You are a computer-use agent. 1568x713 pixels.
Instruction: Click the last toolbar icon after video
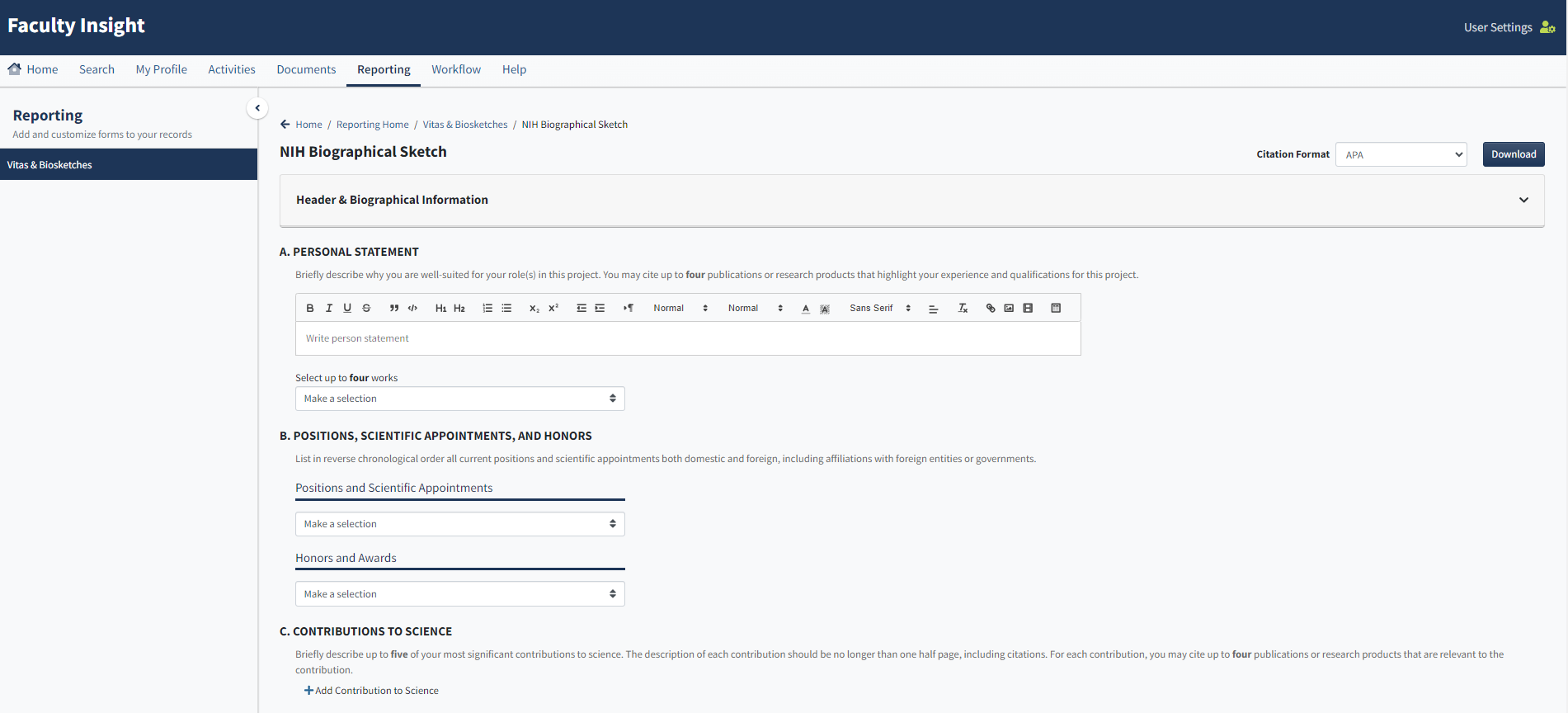coord(1056,308)
